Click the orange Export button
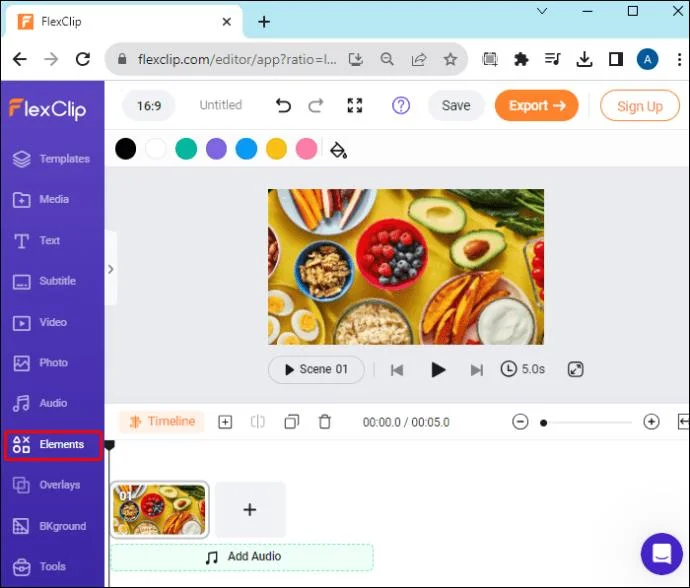The image size is (690, 588). tap(536, 106)
